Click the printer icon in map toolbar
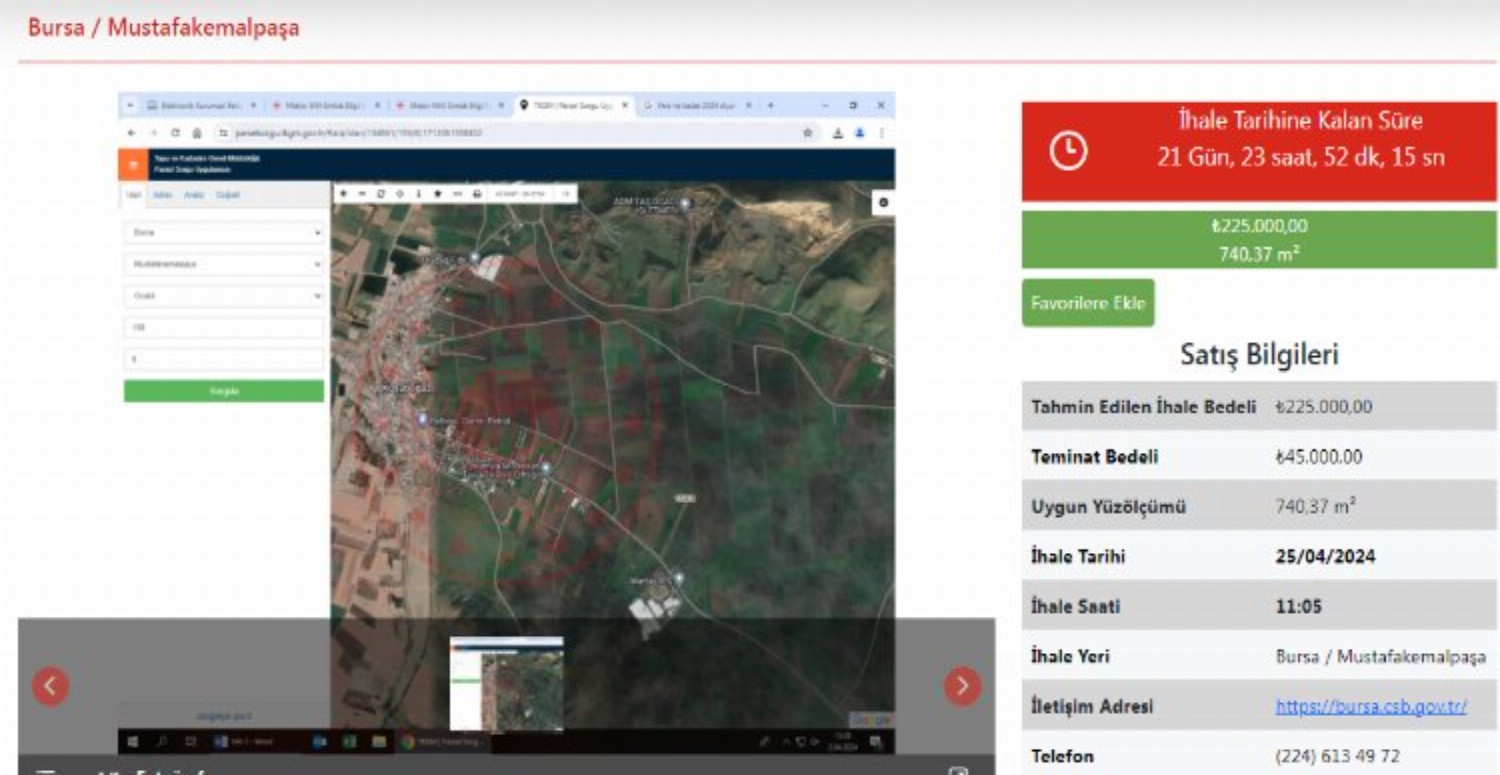The image size is (1500, 775). point(476,194)
